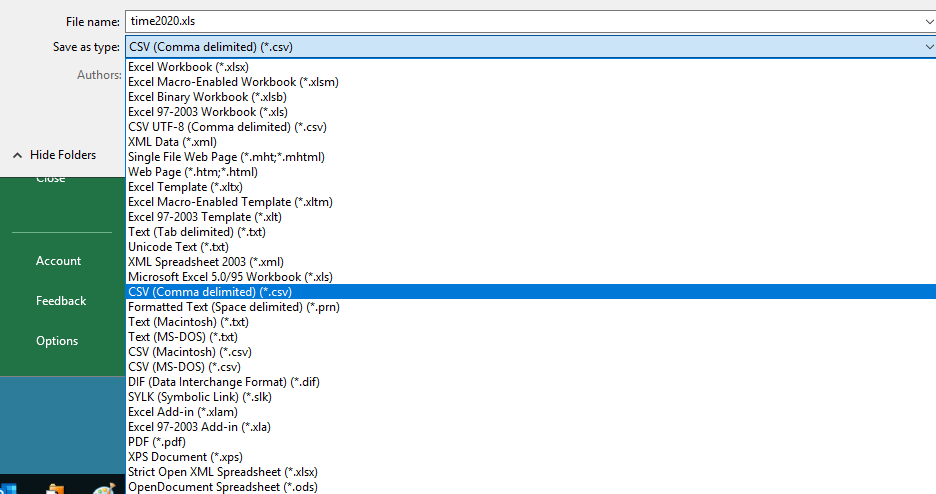Open Feedback in Excel backstage sidebar
Viewport: 936px width, 494px height.
pyautogui.click(x=61, y=301)
